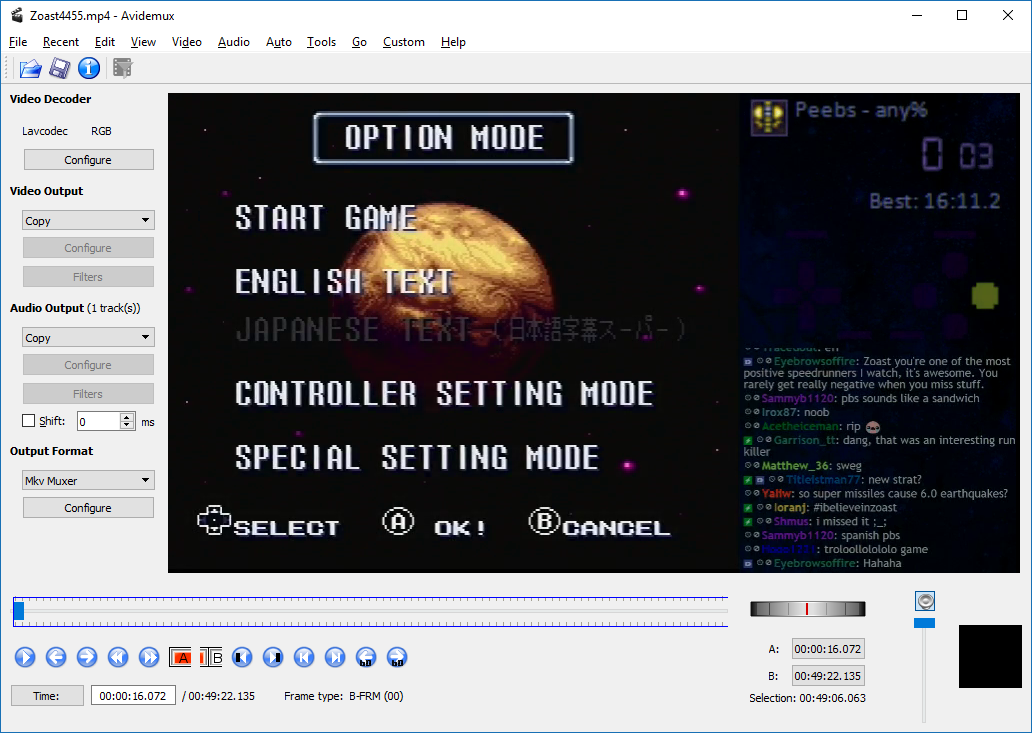Seek forward 60 seconds
1032x733 pixels.
click(397, 657)
